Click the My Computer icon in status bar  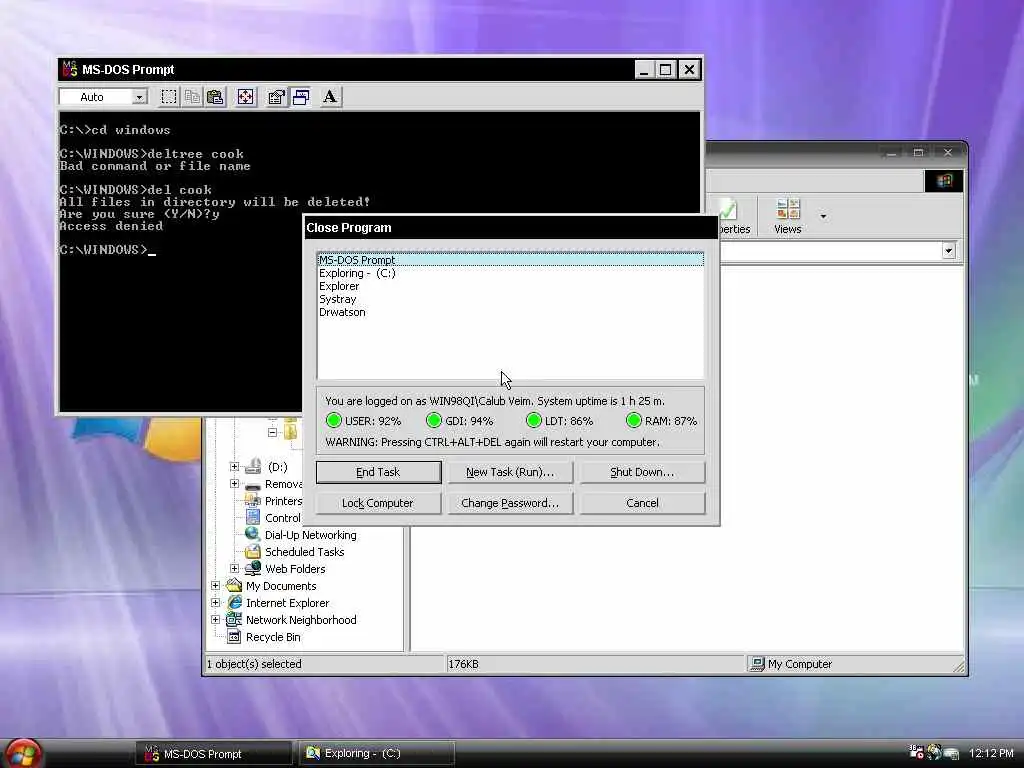coord(757,664)
